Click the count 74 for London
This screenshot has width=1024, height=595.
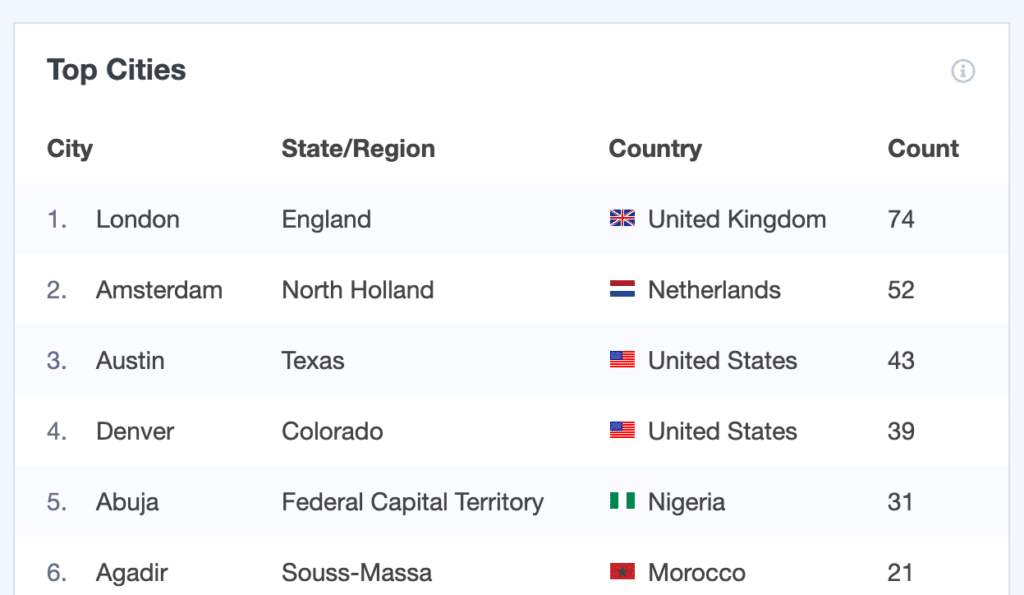[900, 219]
